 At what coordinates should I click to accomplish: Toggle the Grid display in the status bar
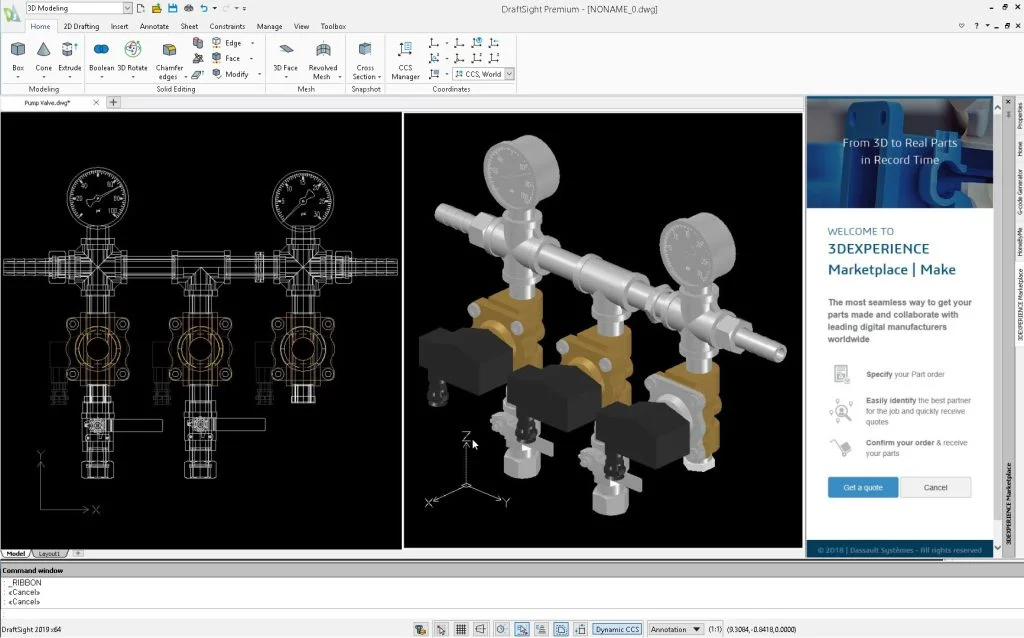461,629
